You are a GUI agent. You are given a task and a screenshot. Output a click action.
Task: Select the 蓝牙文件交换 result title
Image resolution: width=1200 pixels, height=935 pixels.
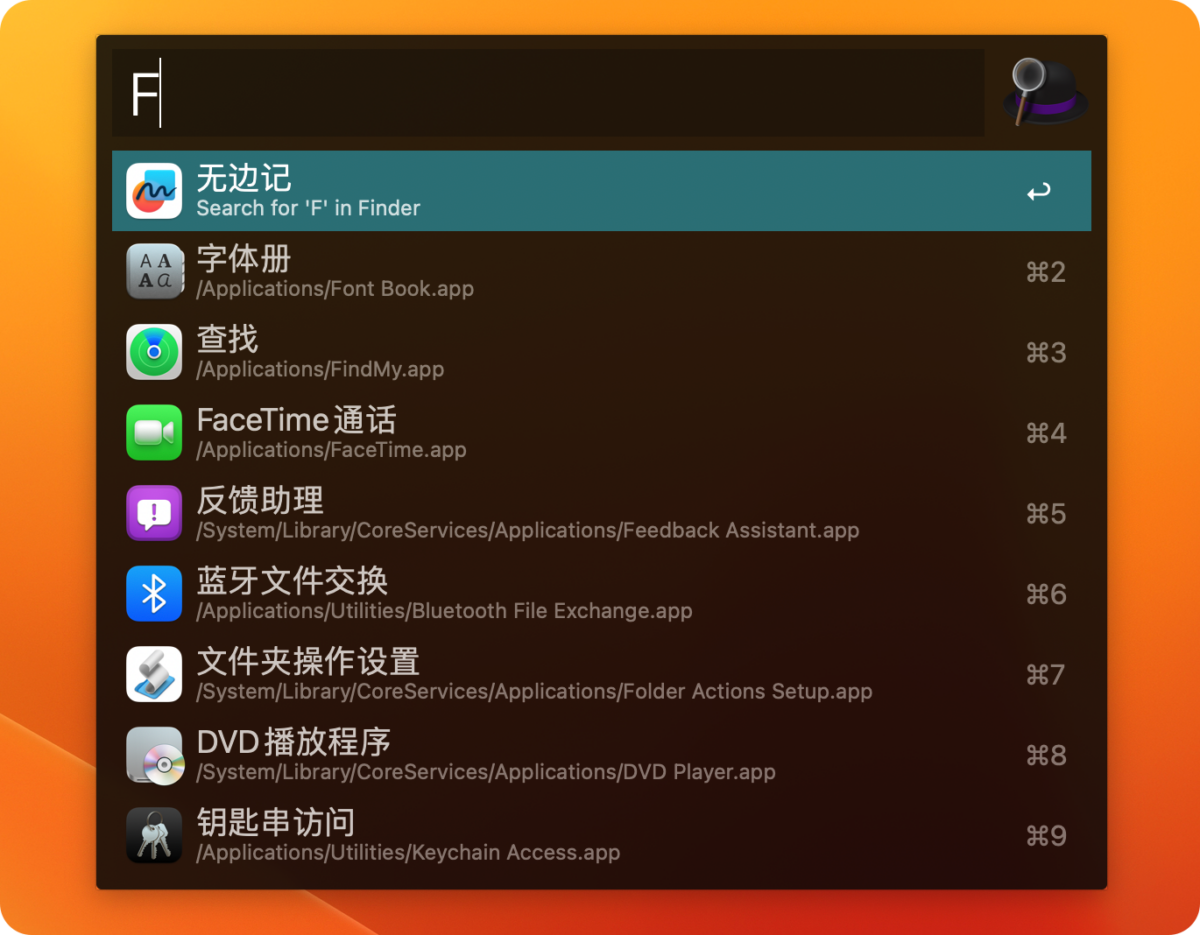pos(292,581)
